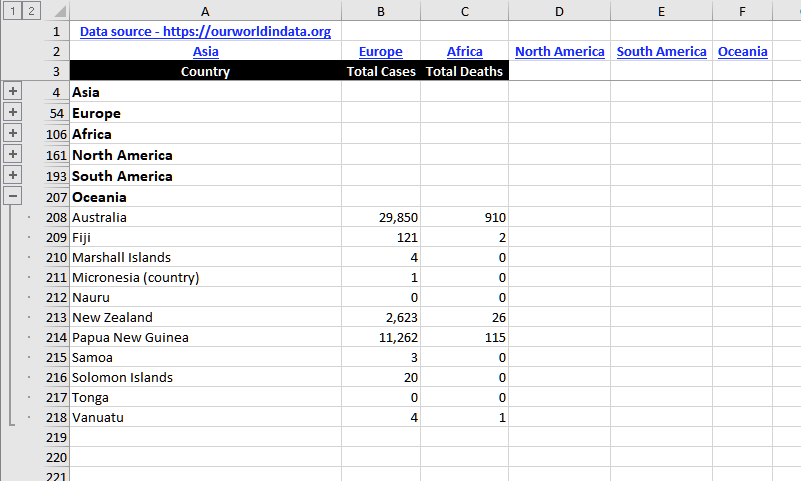801x481 pixels.
Task: Select the Micronesia (country) cell
Action: 205,277
